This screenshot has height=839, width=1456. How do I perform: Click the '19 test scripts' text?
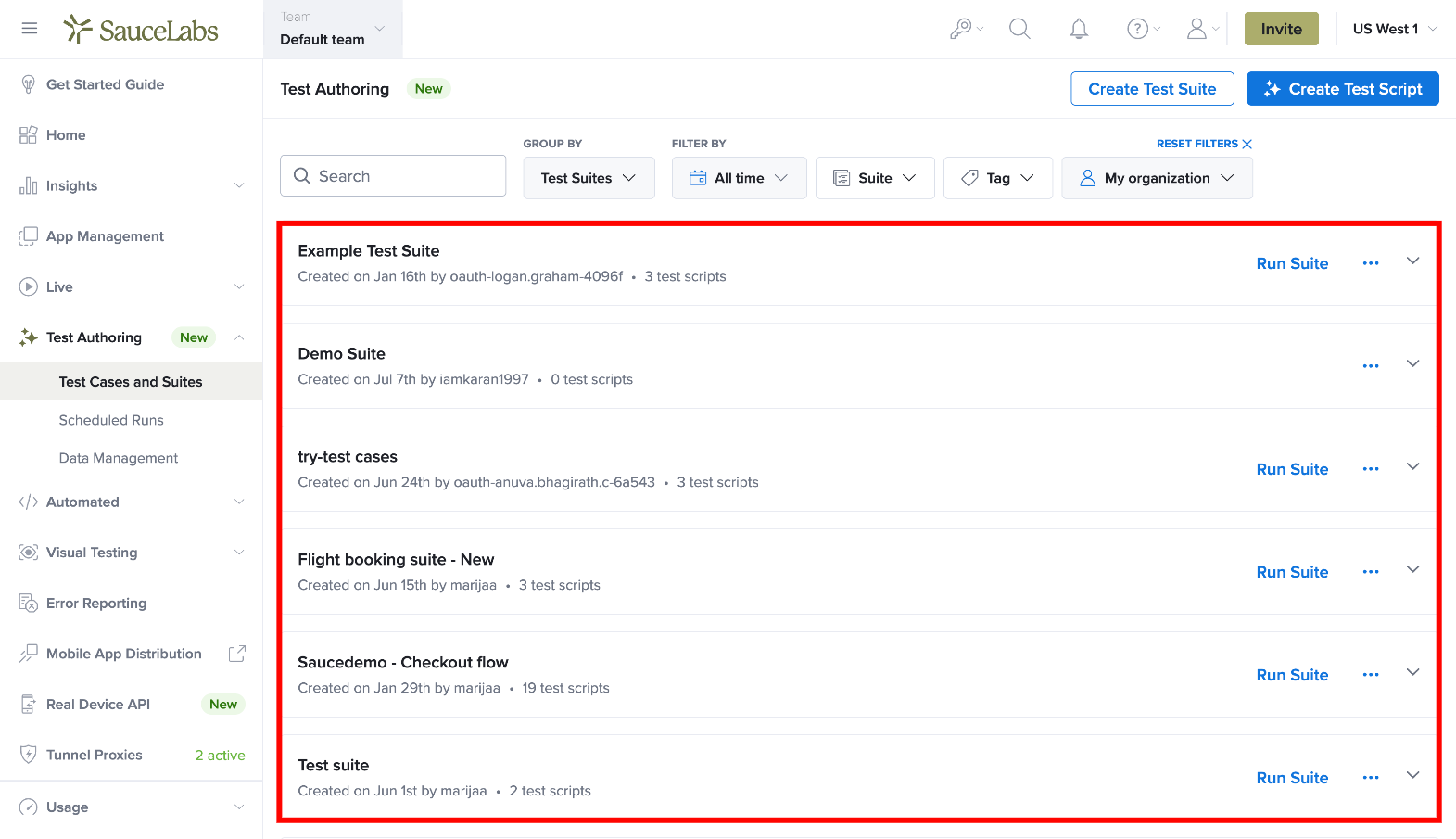tap(565, 688)
